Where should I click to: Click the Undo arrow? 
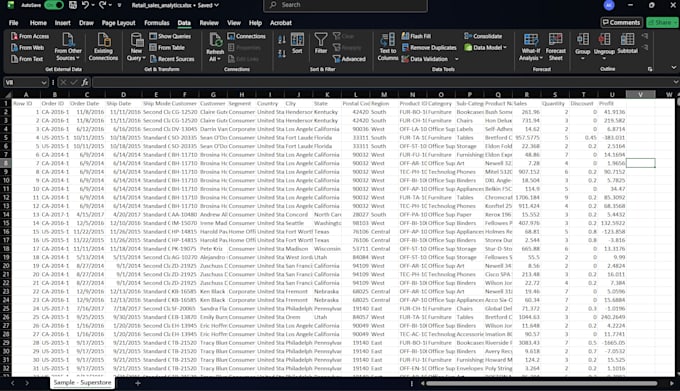(85, 5)
